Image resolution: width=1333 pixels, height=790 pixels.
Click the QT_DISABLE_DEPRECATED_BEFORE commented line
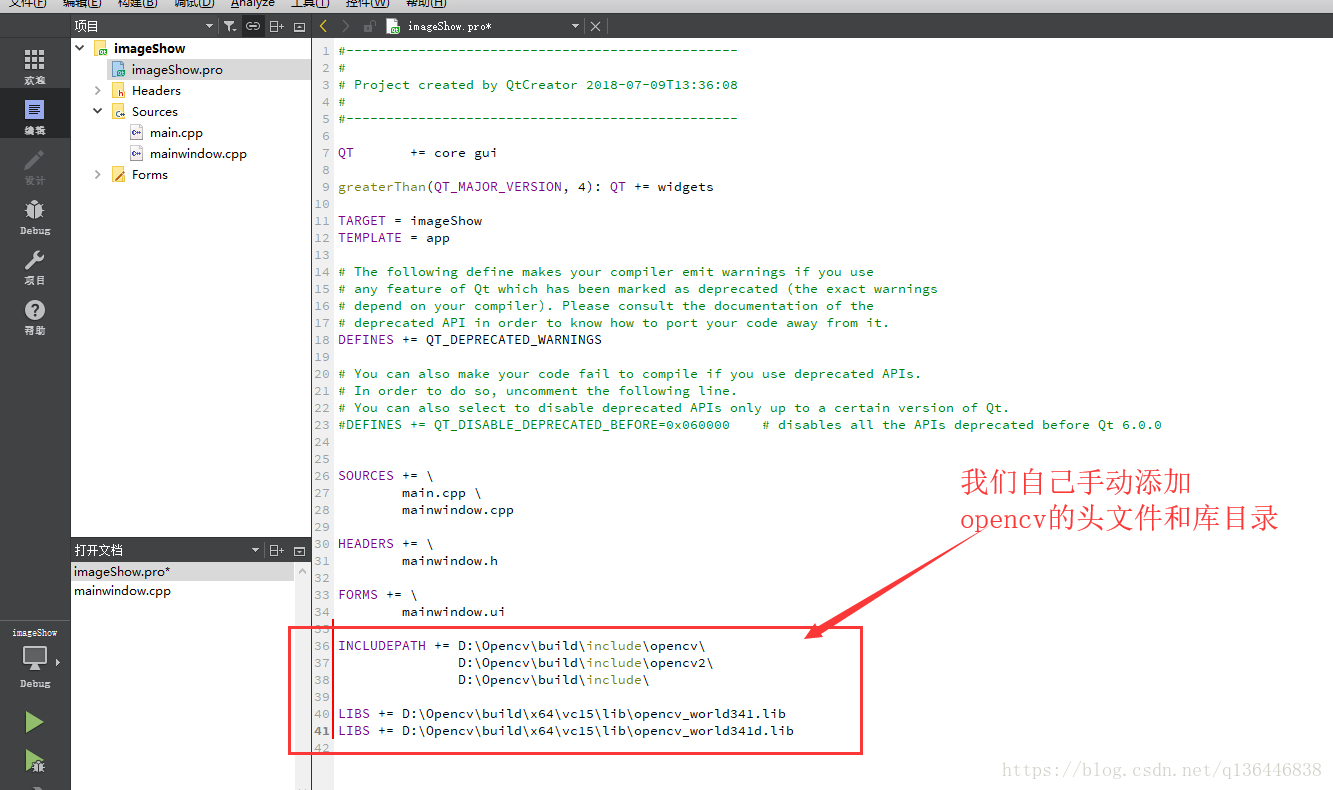click(x=750, y=424)
